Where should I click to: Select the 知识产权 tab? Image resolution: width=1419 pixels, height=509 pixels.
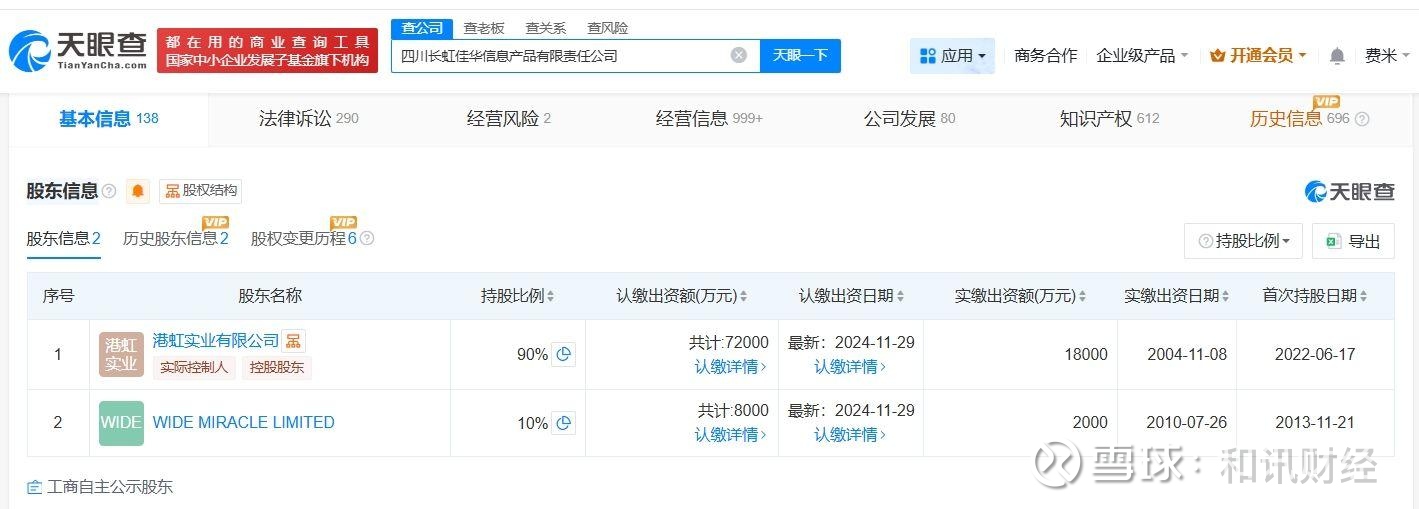tap(1109, 119)
